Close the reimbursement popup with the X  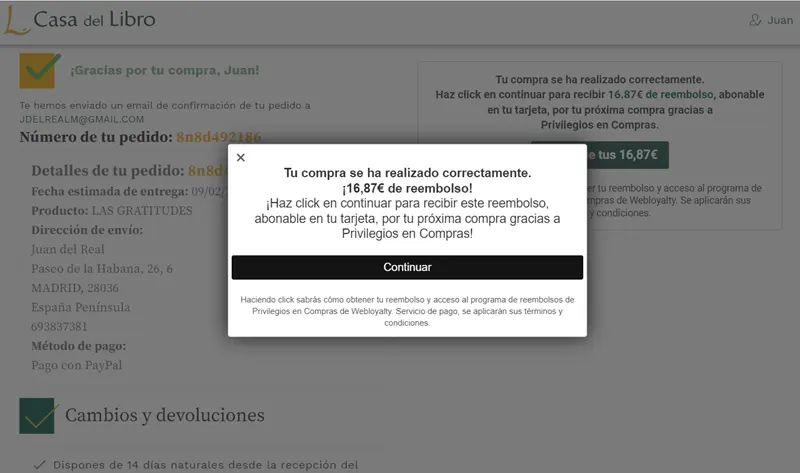click(x=240, y=158)
